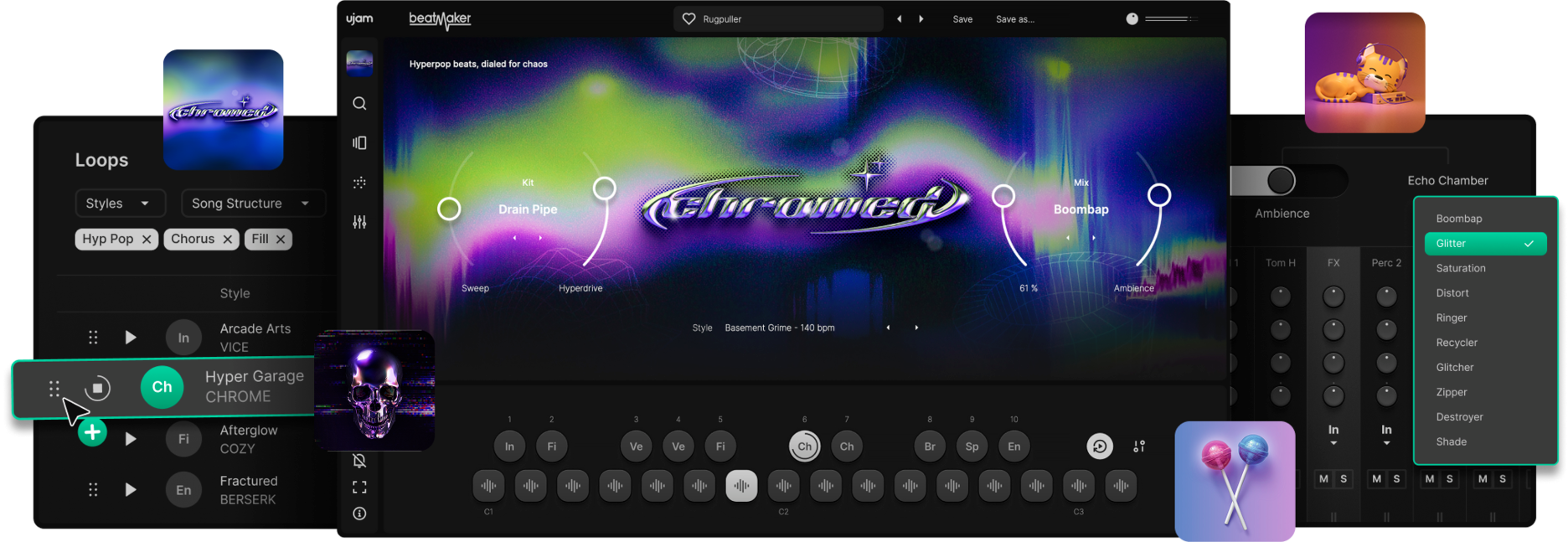
Task: Solo the FX channel with S button
Action: click(1344, 479)
